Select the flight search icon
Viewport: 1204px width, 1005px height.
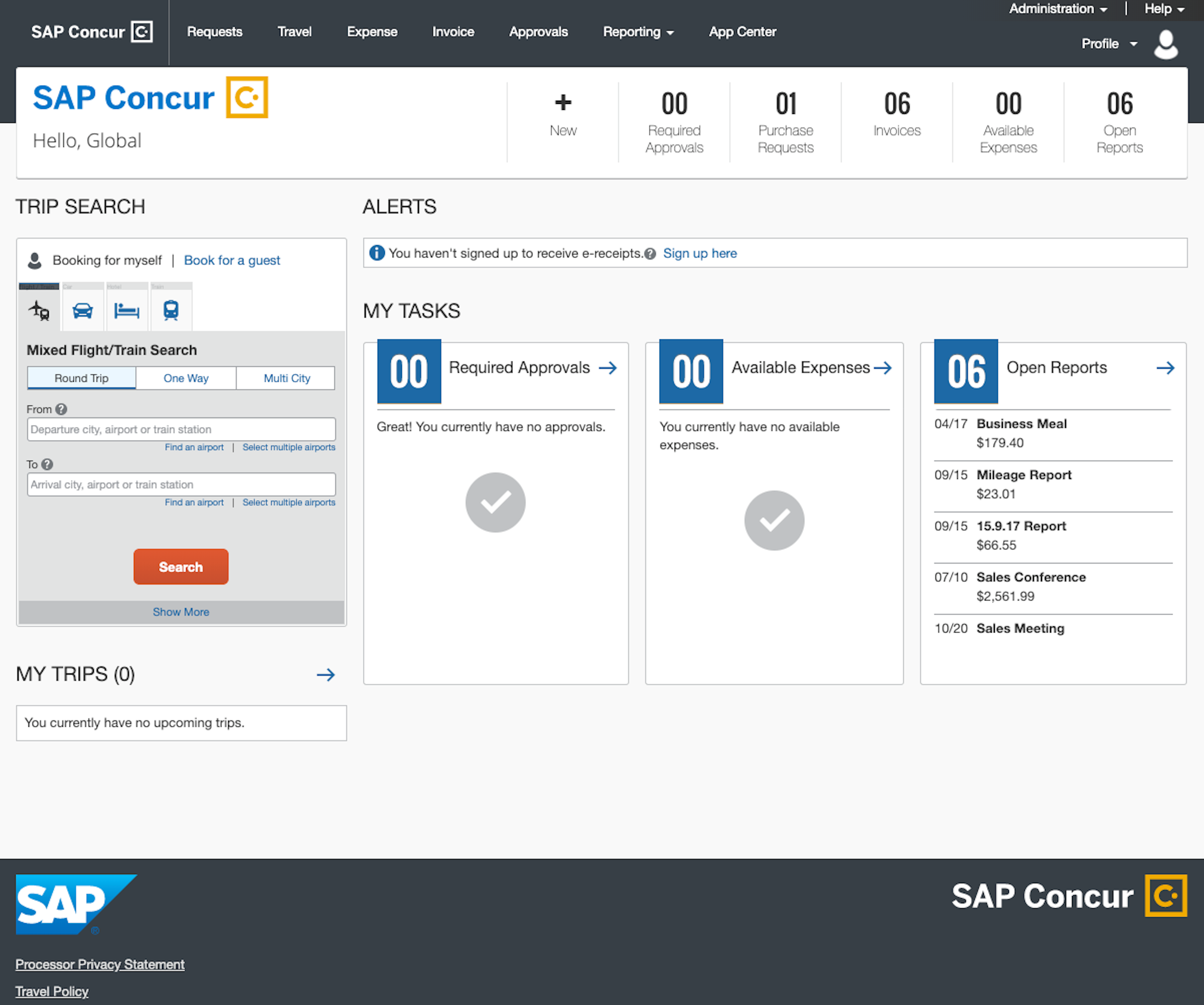pos(38,309)
